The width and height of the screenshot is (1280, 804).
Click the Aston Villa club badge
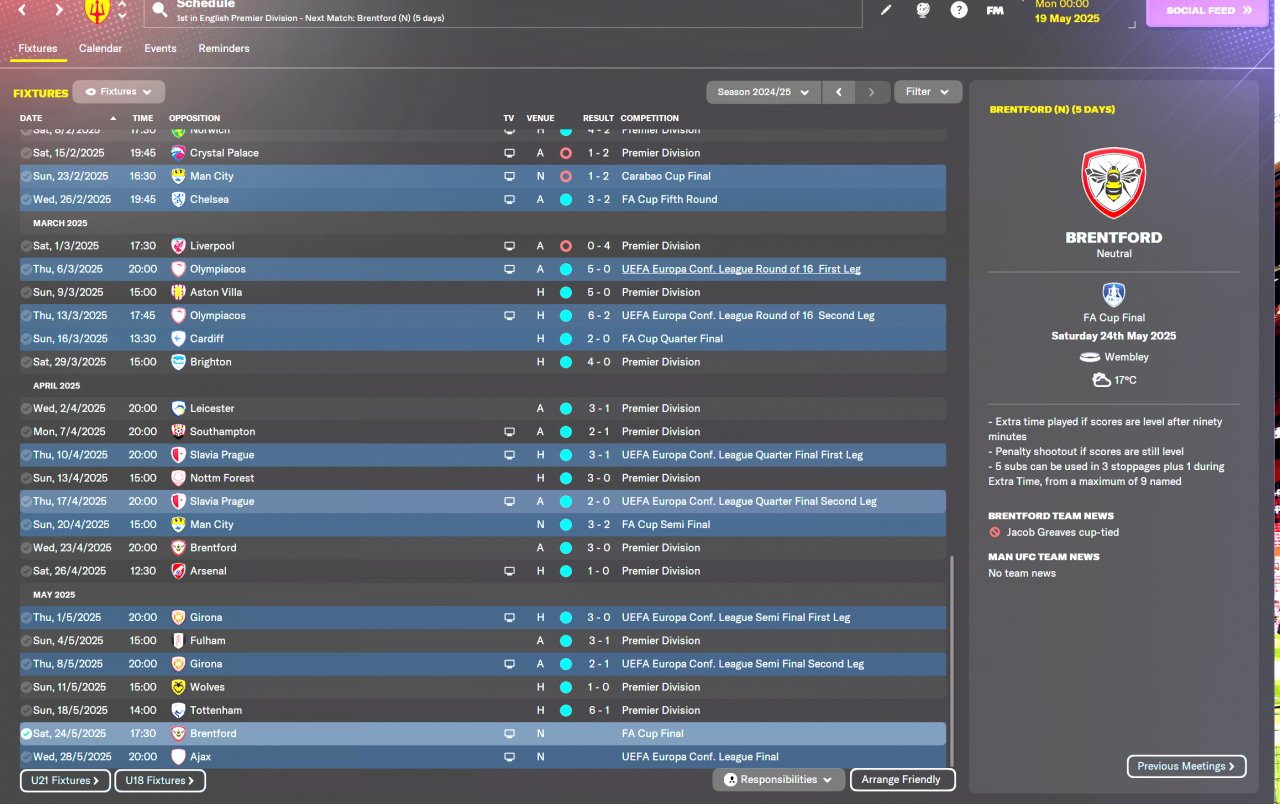[x=178, y=292]
